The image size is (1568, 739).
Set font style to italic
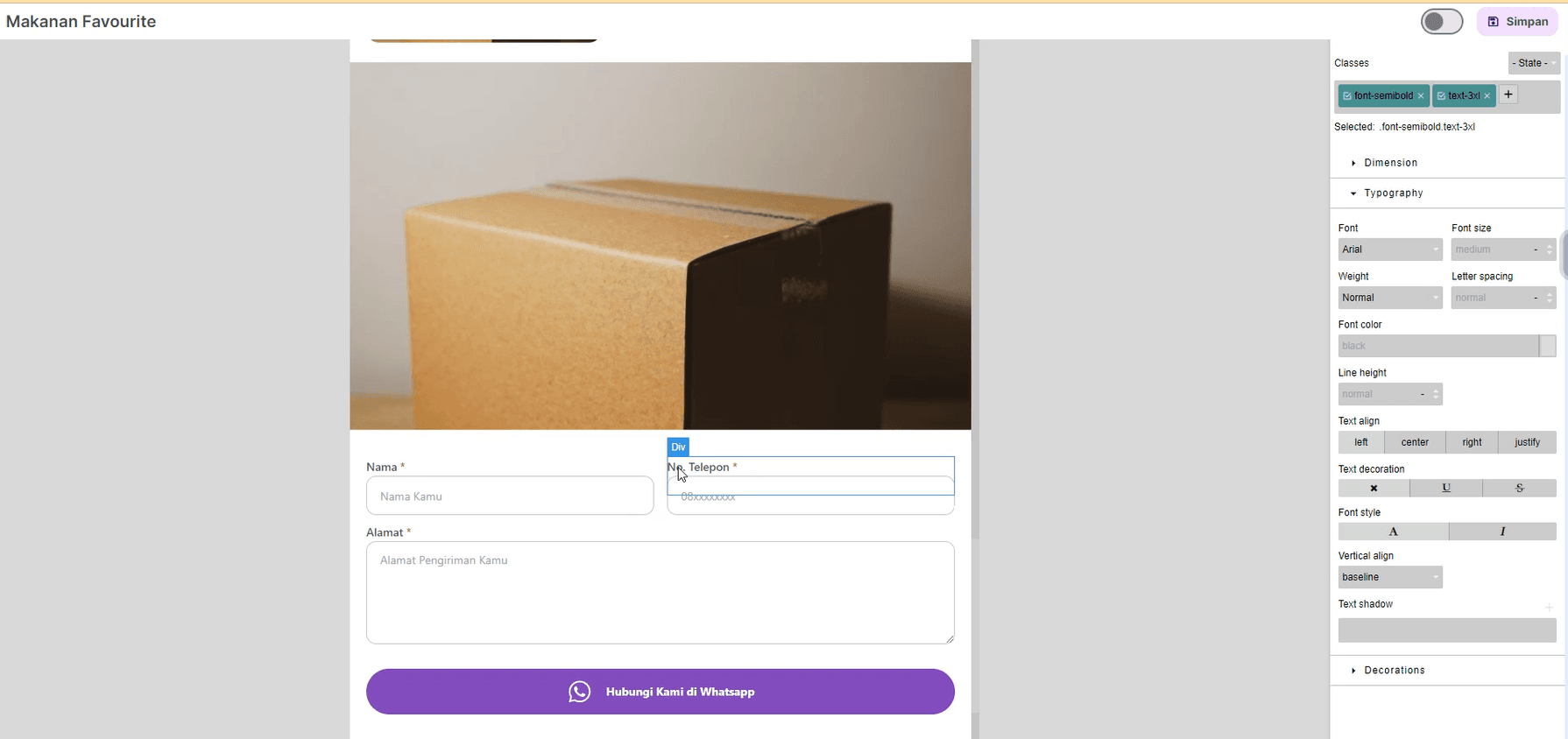point(1502,531)
